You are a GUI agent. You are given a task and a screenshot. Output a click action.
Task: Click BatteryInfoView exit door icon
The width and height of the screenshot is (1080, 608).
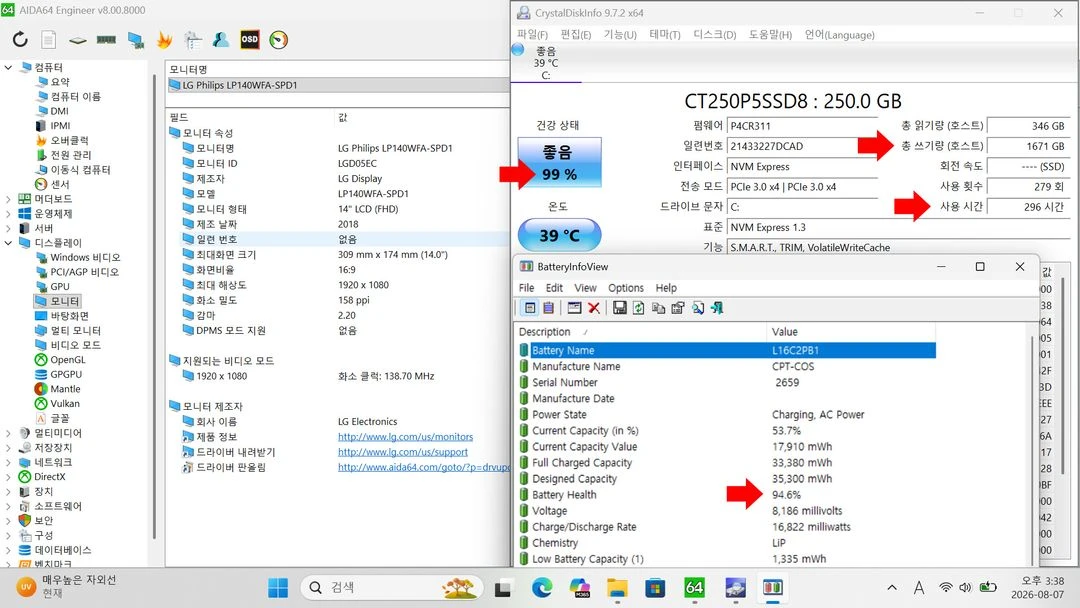[x=717, y=308]
